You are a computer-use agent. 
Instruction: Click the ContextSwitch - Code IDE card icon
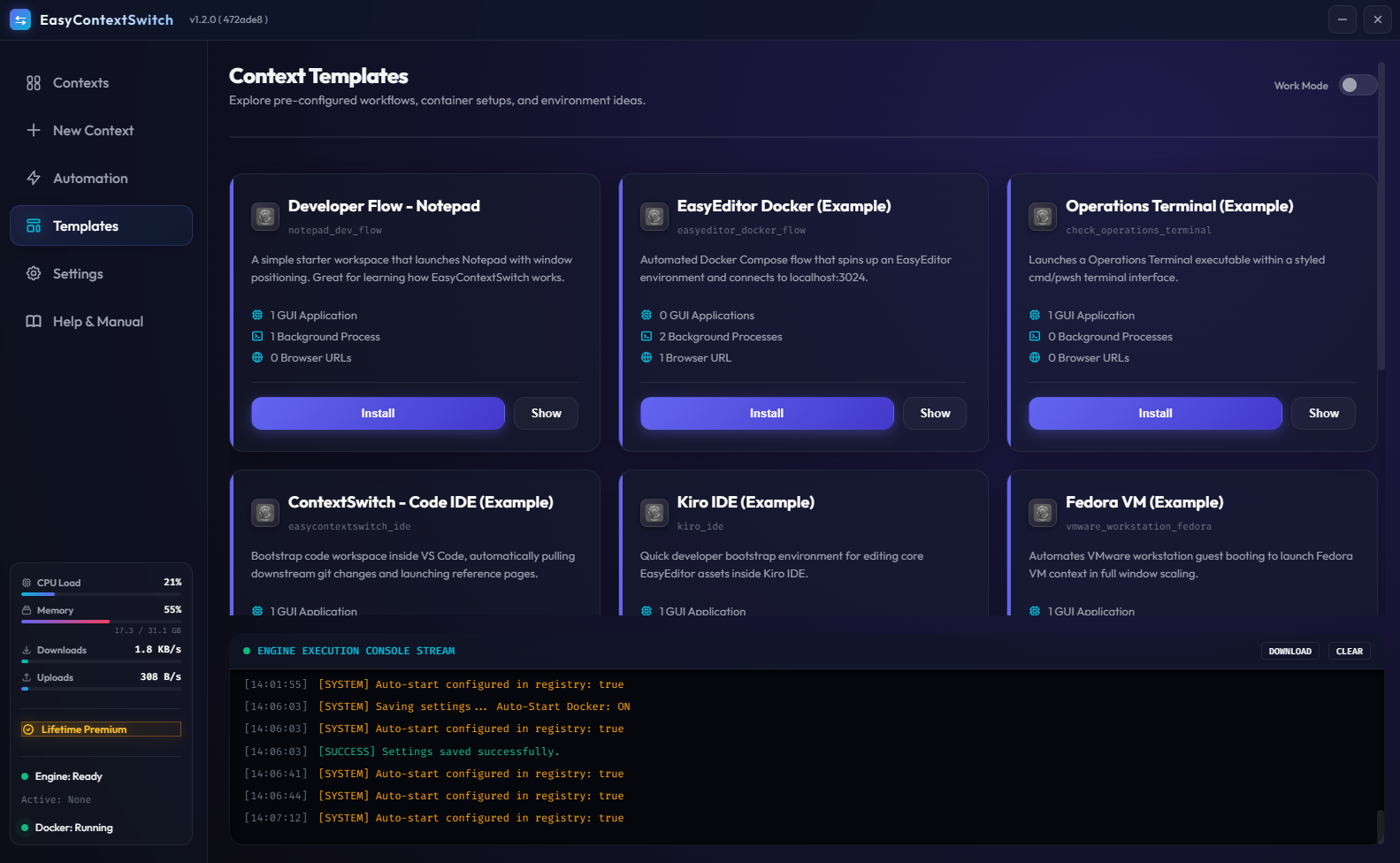tap(265, 512)
